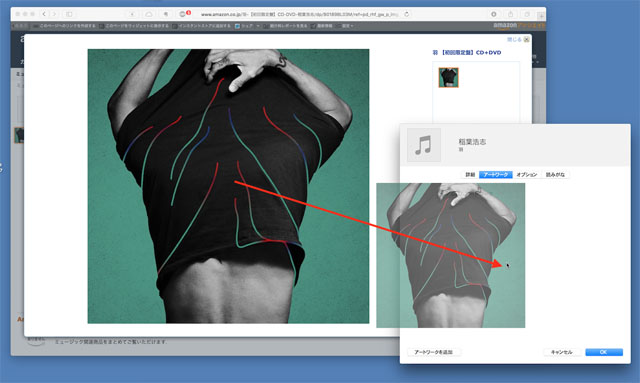Select the small album cover thumbnail
The width and height of the screenshot is (640, 383).
(449, 78)
